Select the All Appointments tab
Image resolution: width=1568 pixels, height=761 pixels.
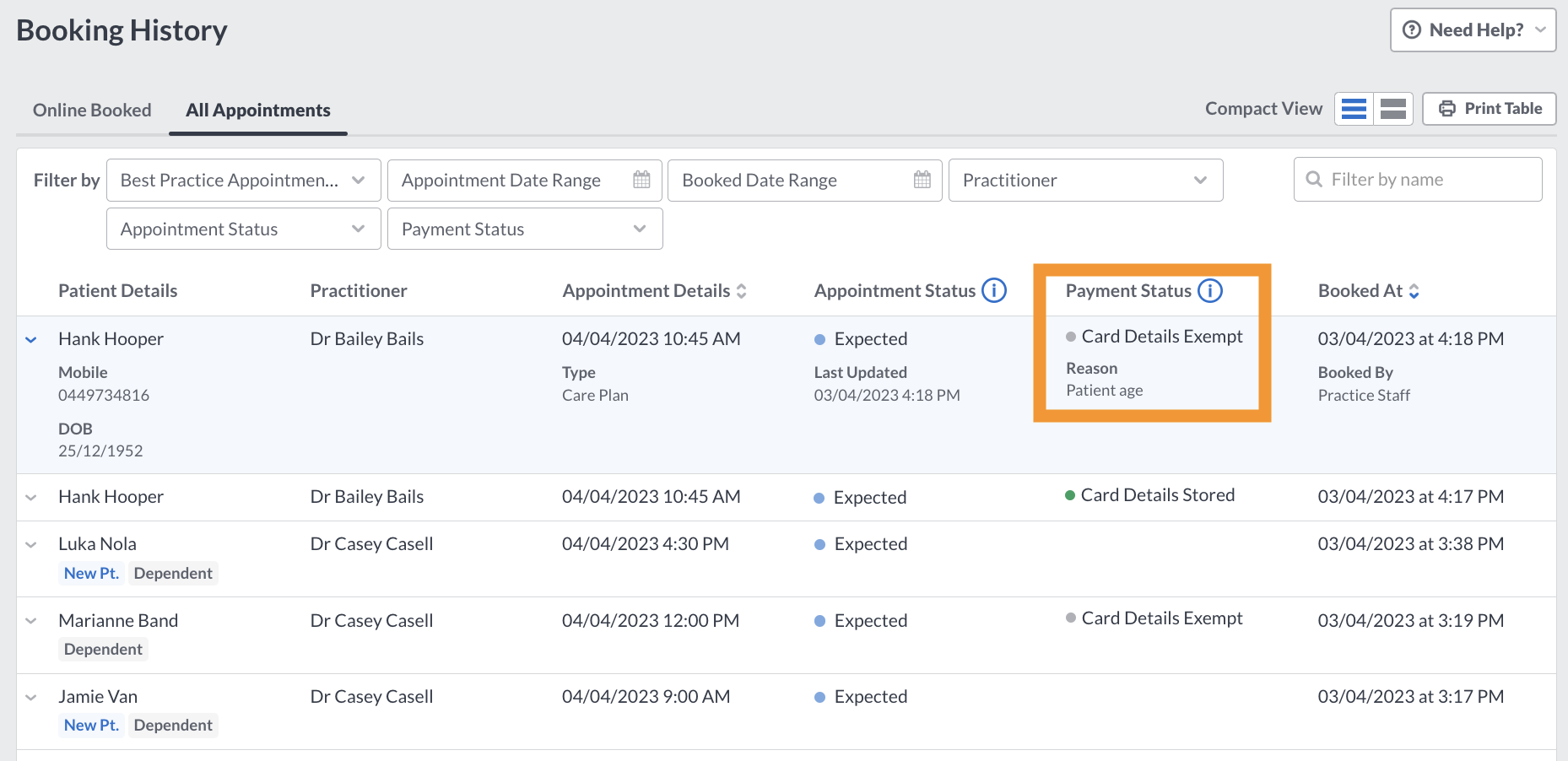pyautogui.click(x=257, y=111)
